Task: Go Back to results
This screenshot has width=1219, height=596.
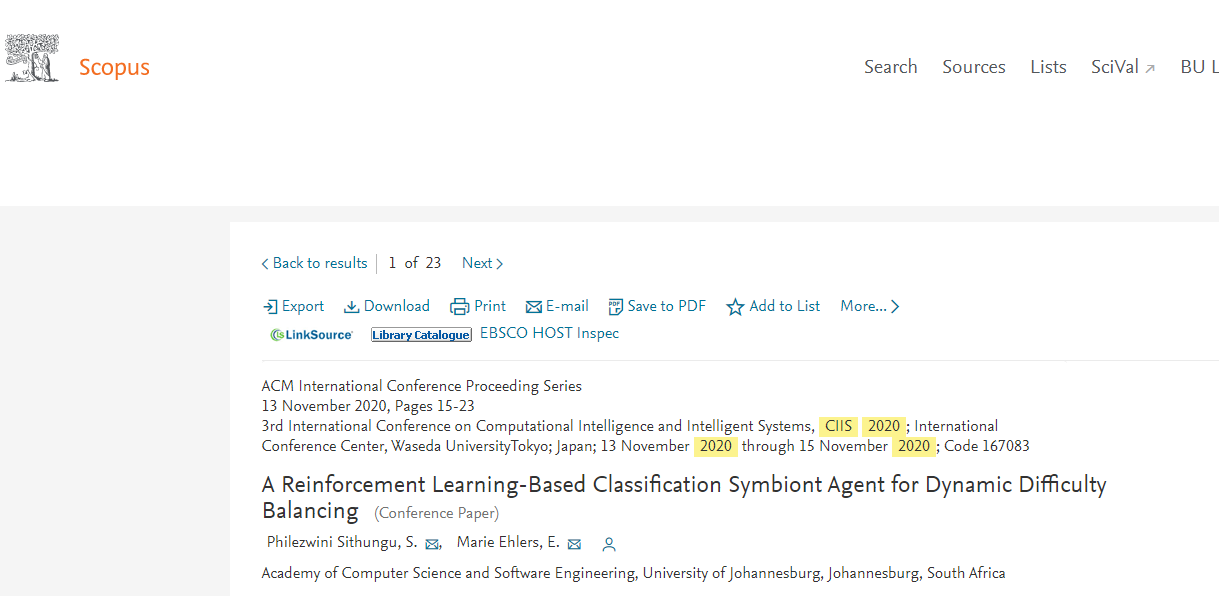Action: pyautogui.click(x=314, y=263)
